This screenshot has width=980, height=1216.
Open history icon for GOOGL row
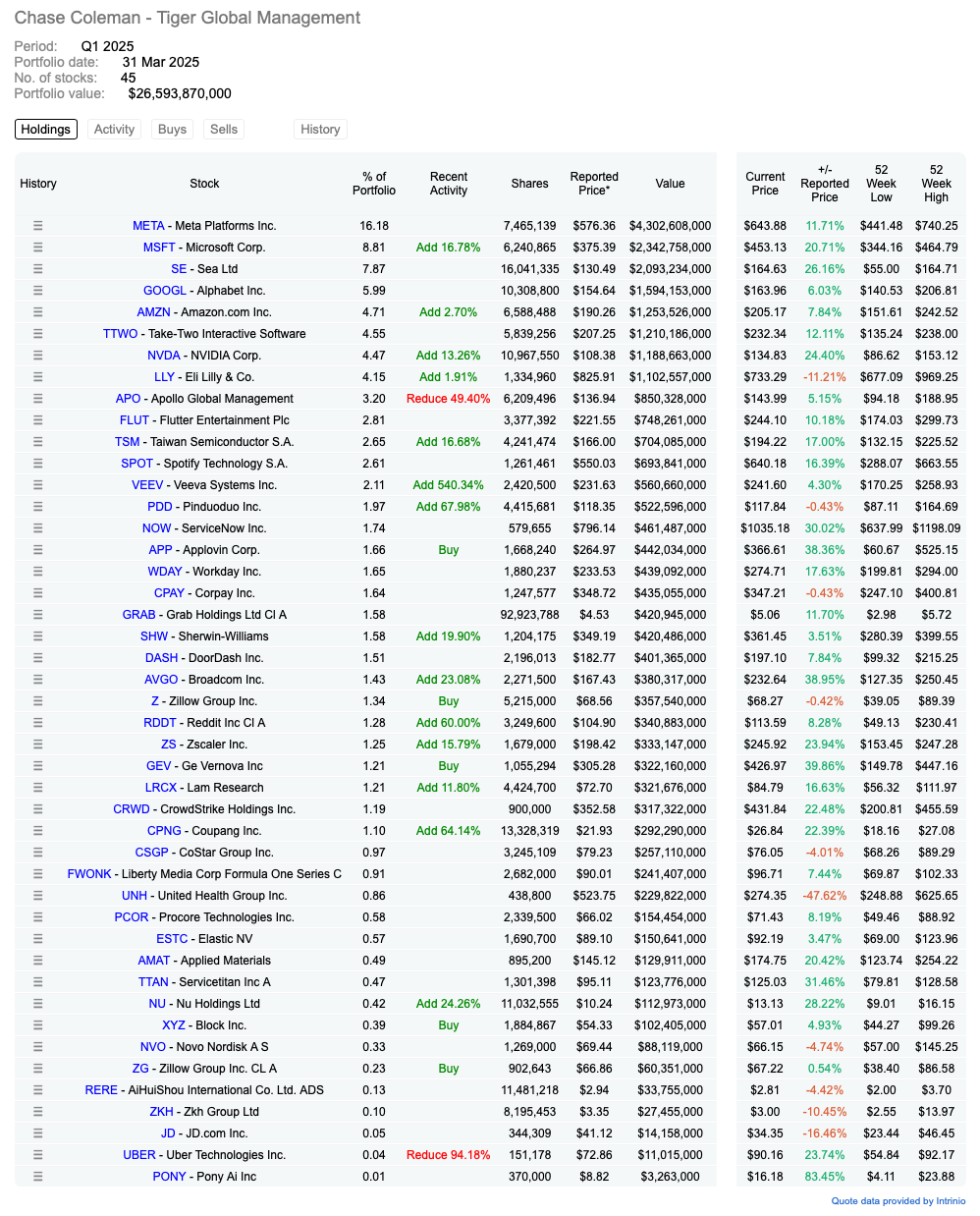38,291
